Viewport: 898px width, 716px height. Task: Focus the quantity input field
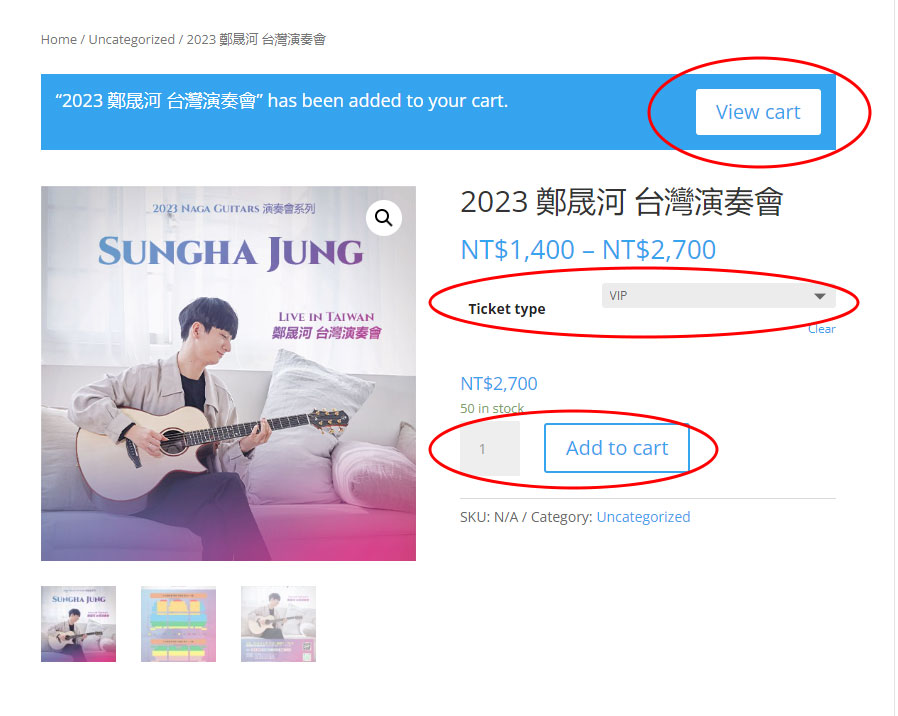(489, 448)
